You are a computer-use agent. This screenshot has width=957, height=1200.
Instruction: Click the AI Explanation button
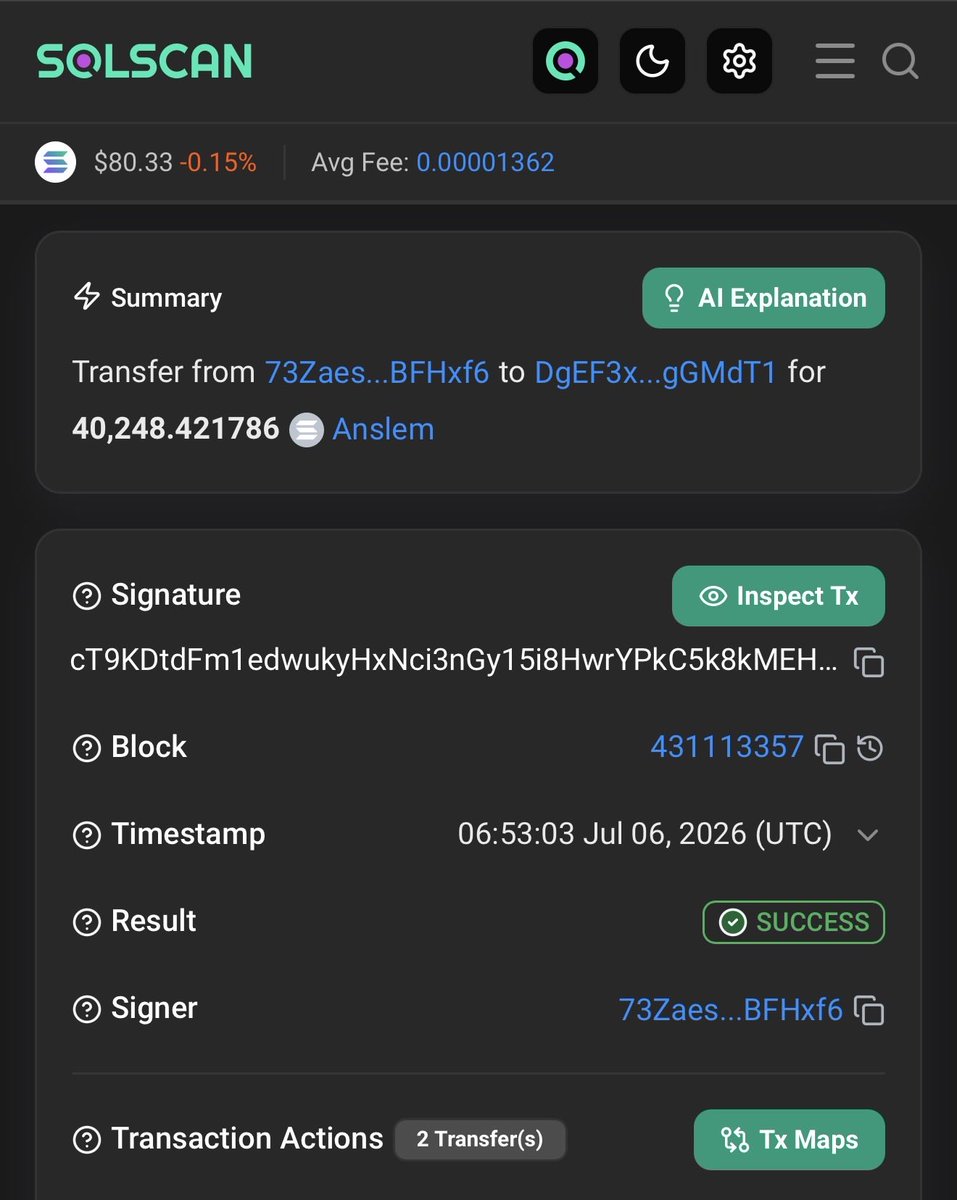(763, 298)
